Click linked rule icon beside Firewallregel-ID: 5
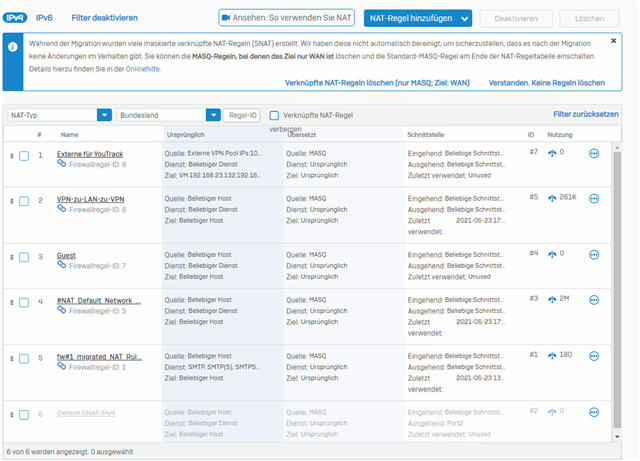The width and height of the screenshot is (640, 461). pos(61,310)
